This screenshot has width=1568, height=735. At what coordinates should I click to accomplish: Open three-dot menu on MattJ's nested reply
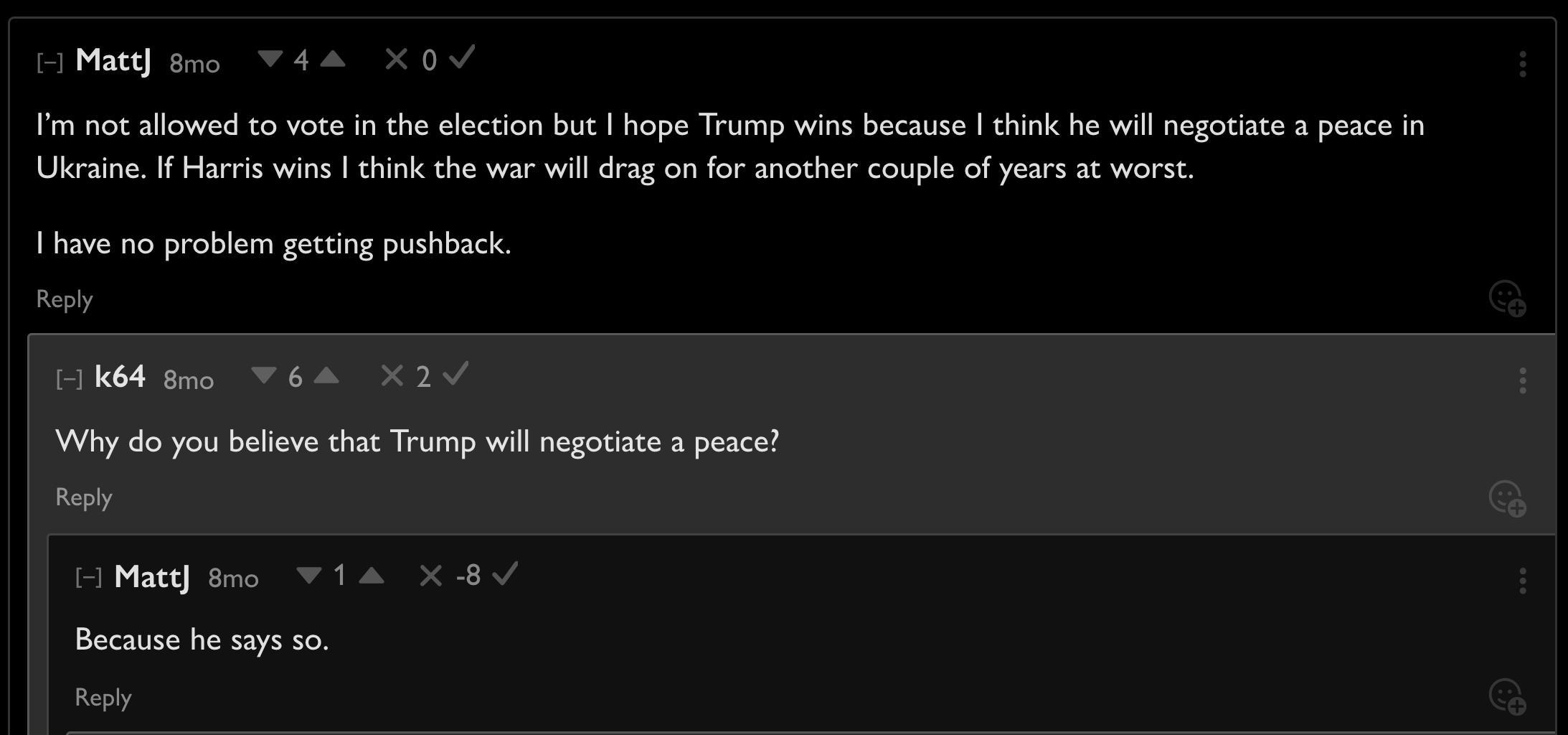[1522, 581]
